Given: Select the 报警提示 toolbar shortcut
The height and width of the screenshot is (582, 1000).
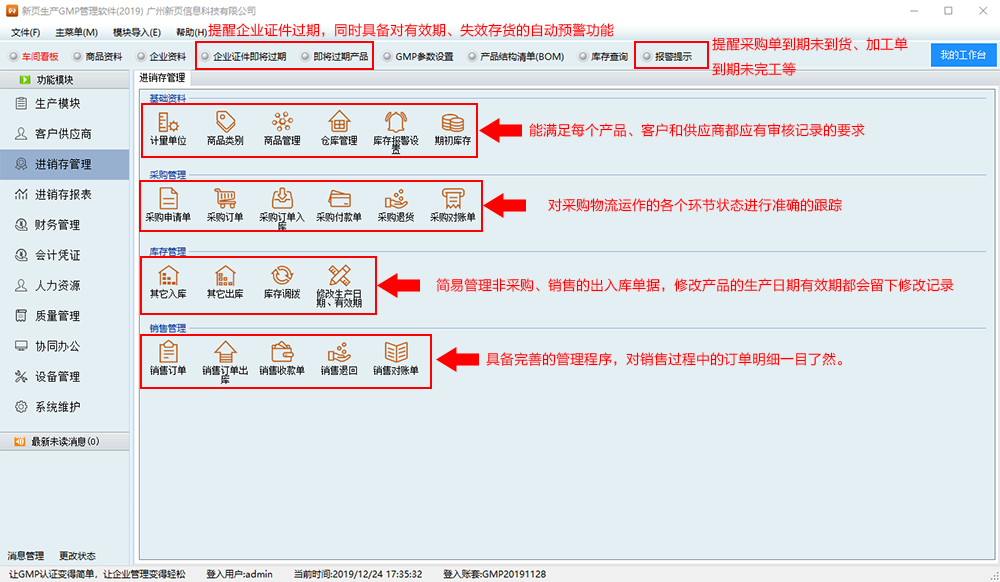Looking at the screenshot, I should coord(672,57).
